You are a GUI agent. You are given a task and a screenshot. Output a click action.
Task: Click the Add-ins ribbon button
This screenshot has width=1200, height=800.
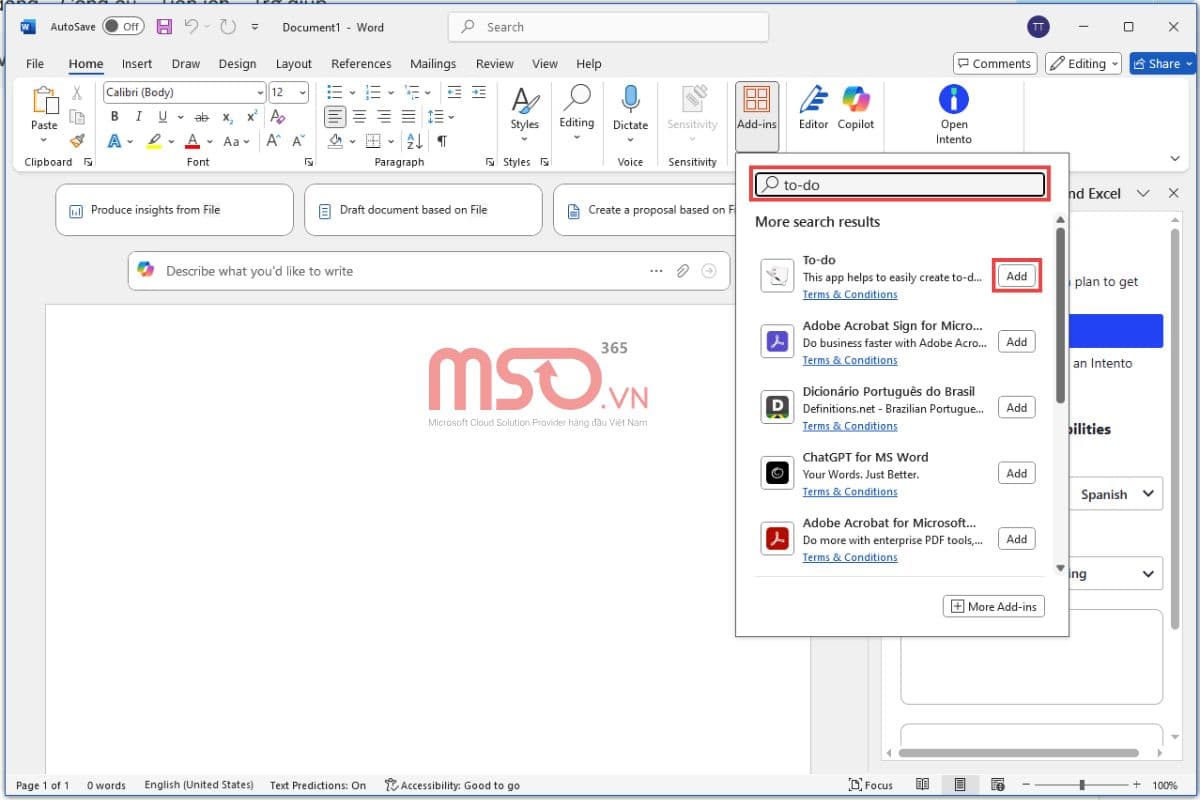point(757,115)
